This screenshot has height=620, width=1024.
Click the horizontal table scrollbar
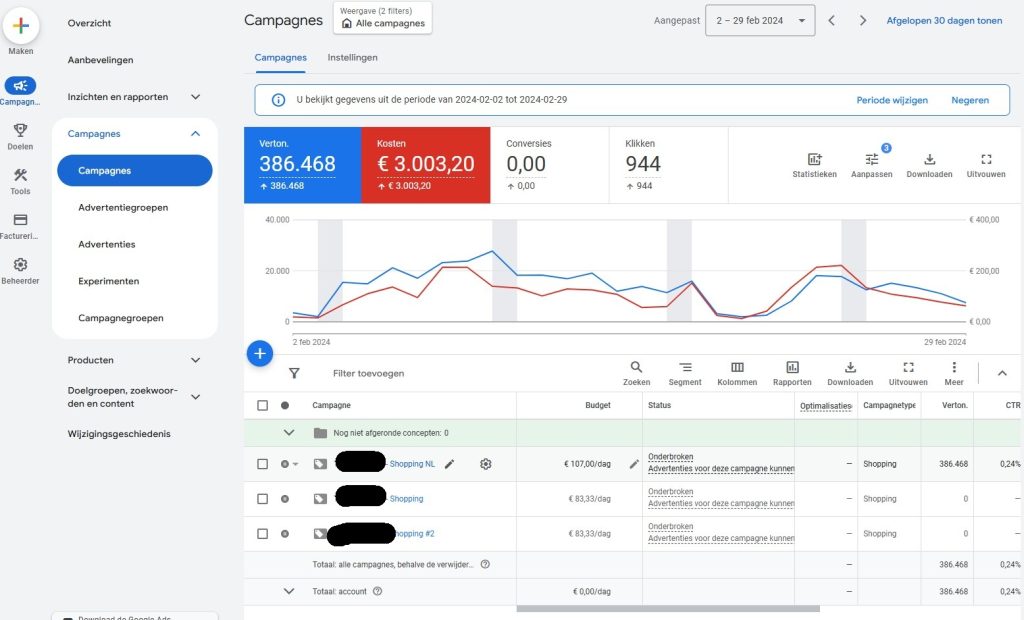(x=667, y=609)
